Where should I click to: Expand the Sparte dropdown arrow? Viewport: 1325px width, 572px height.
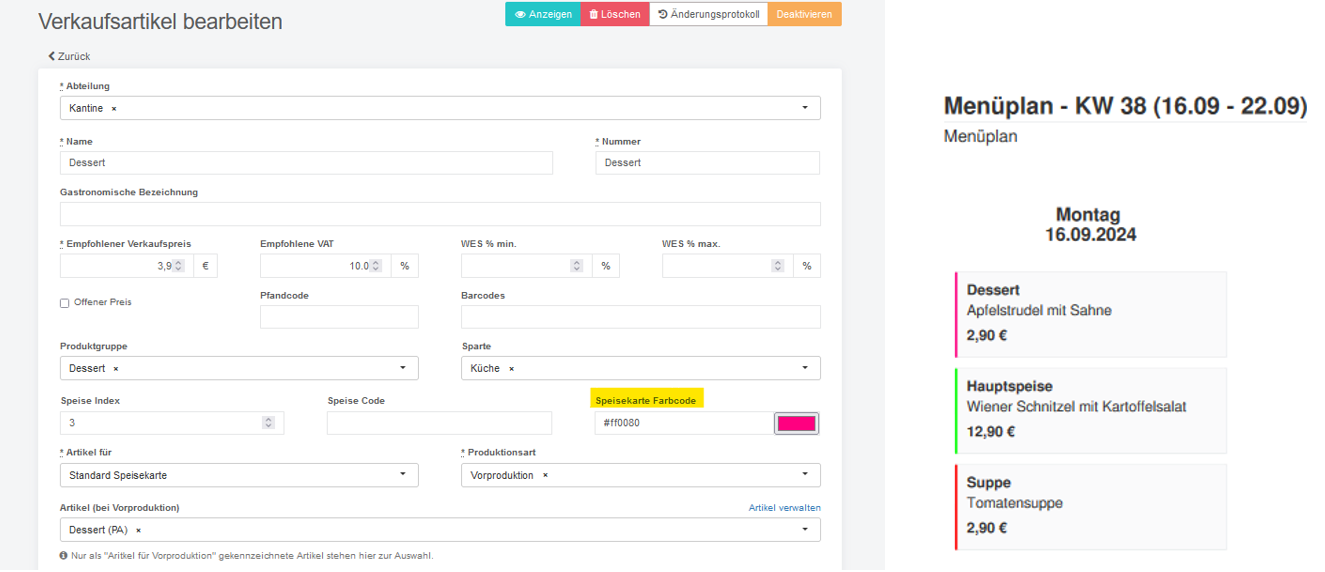click(805, 368)
